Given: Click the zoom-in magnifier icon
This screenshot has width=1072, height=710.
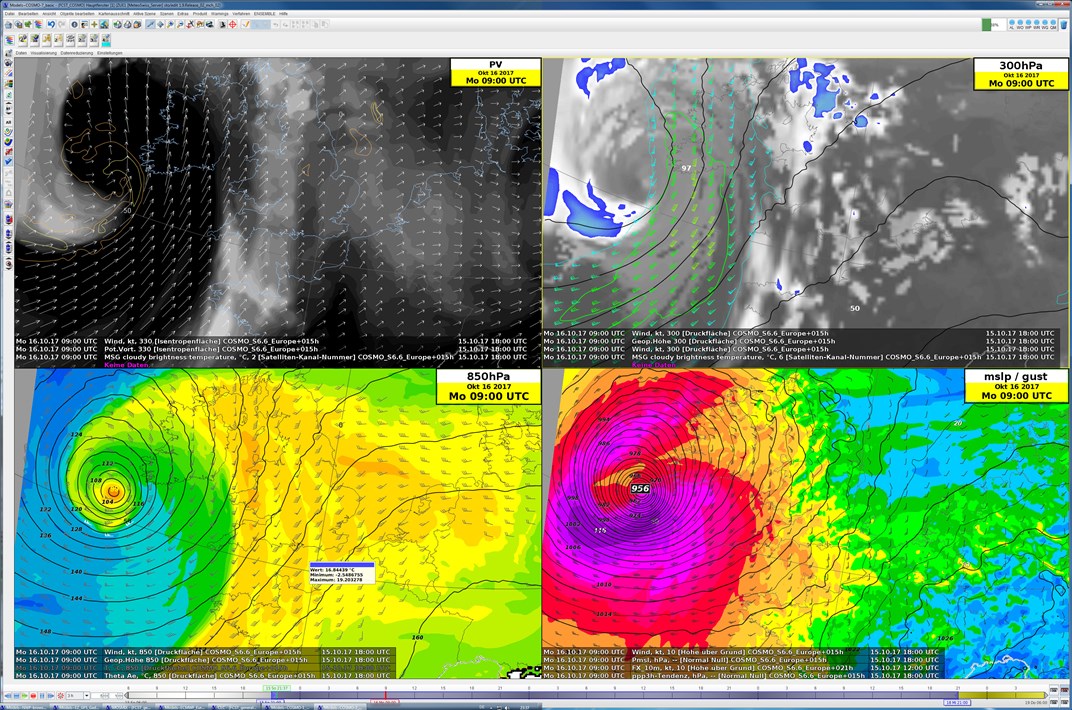Looking at the screenshot, I should click(170, 24).
